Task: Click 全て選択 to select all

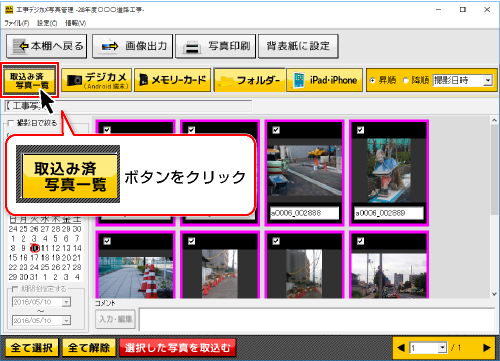Action: (x=32, y=348)
